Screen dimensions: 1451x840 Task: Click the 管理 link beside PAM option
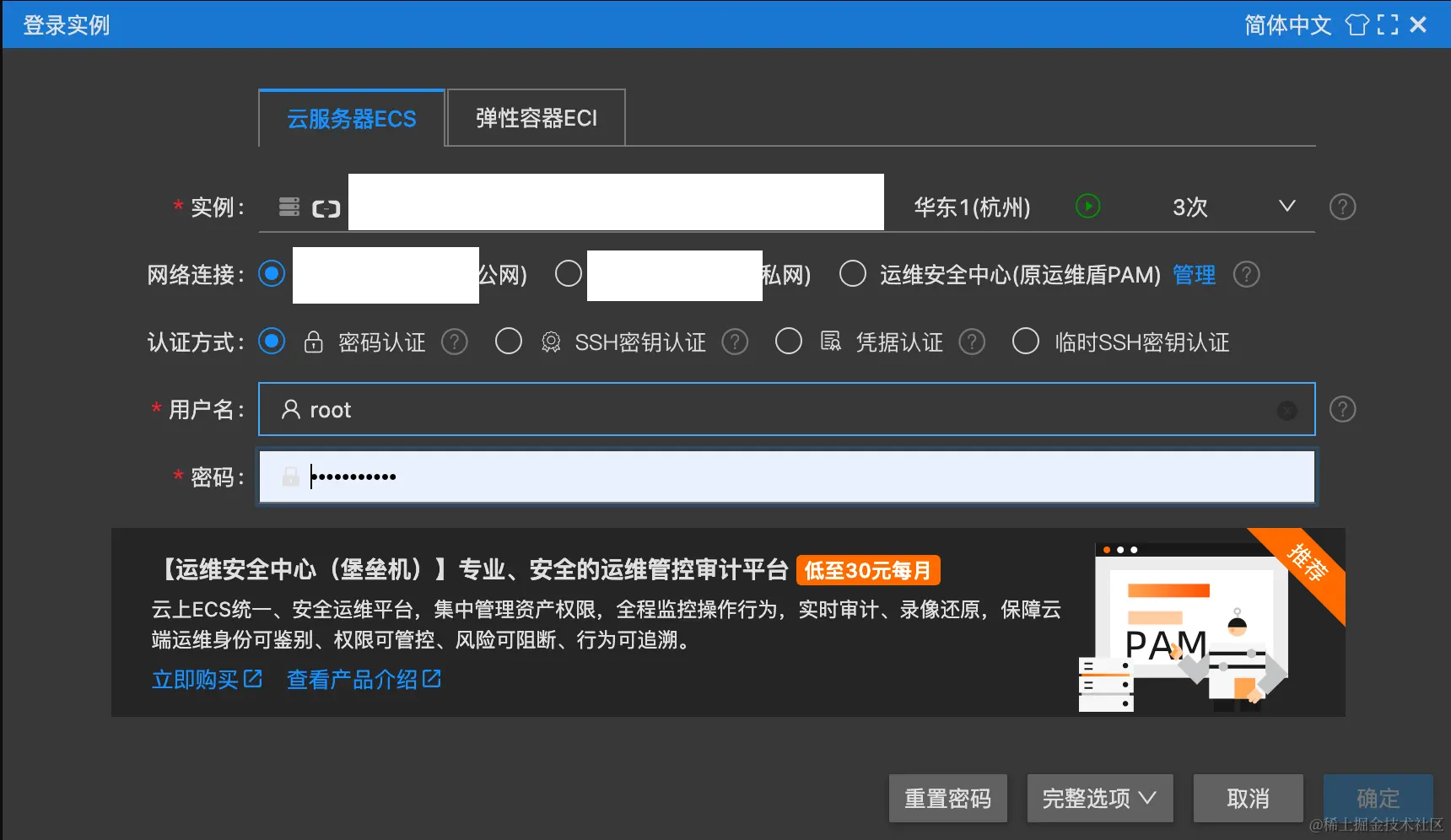(1194, 275)
